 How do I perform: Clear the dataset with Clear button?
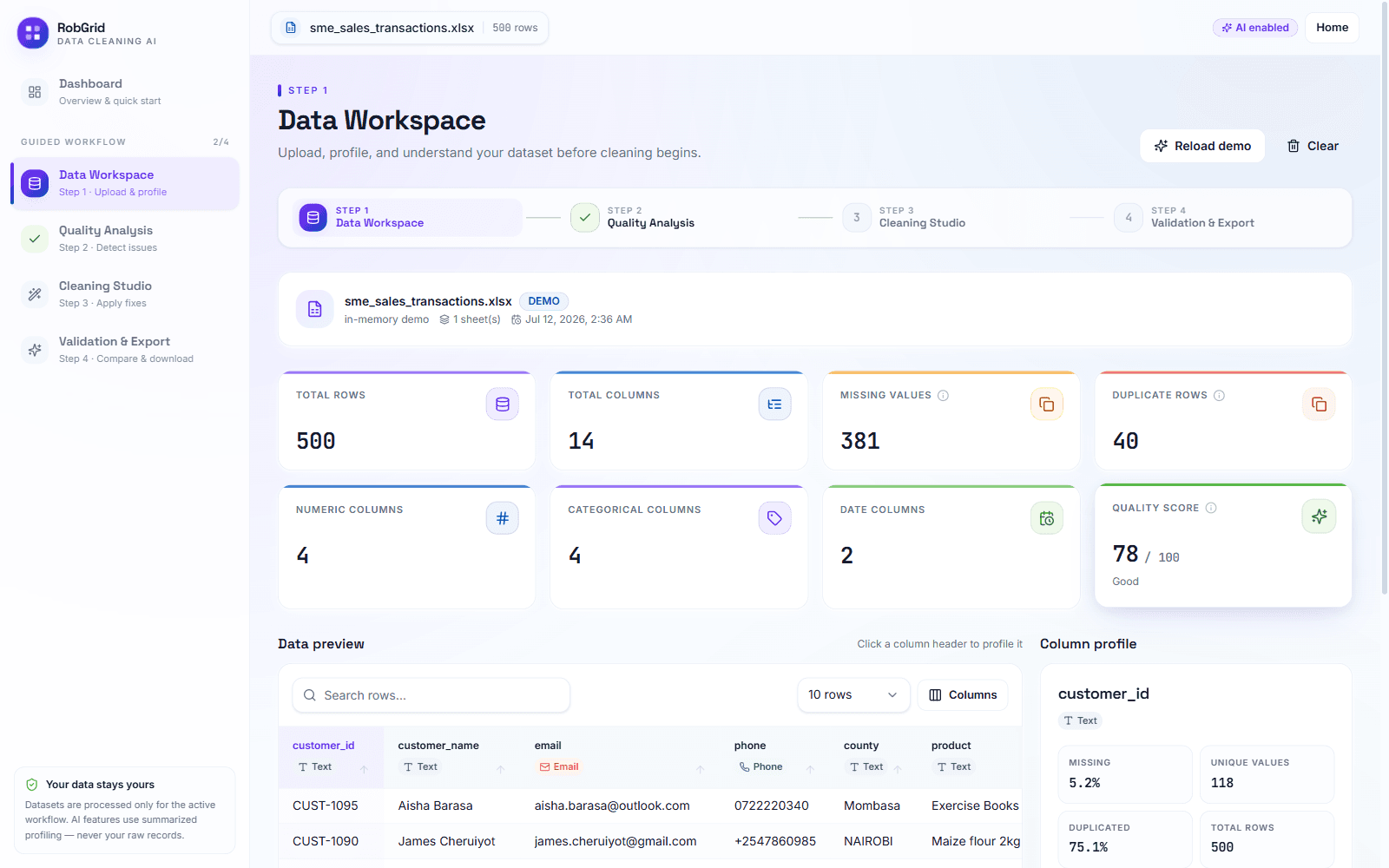click(1313, 146)
